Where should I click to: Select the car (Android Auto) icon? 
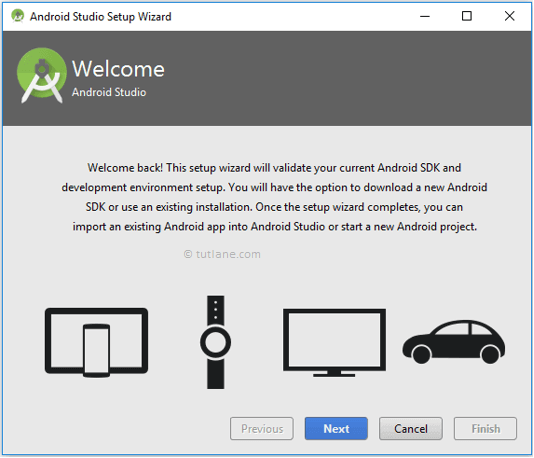[454, 342]
